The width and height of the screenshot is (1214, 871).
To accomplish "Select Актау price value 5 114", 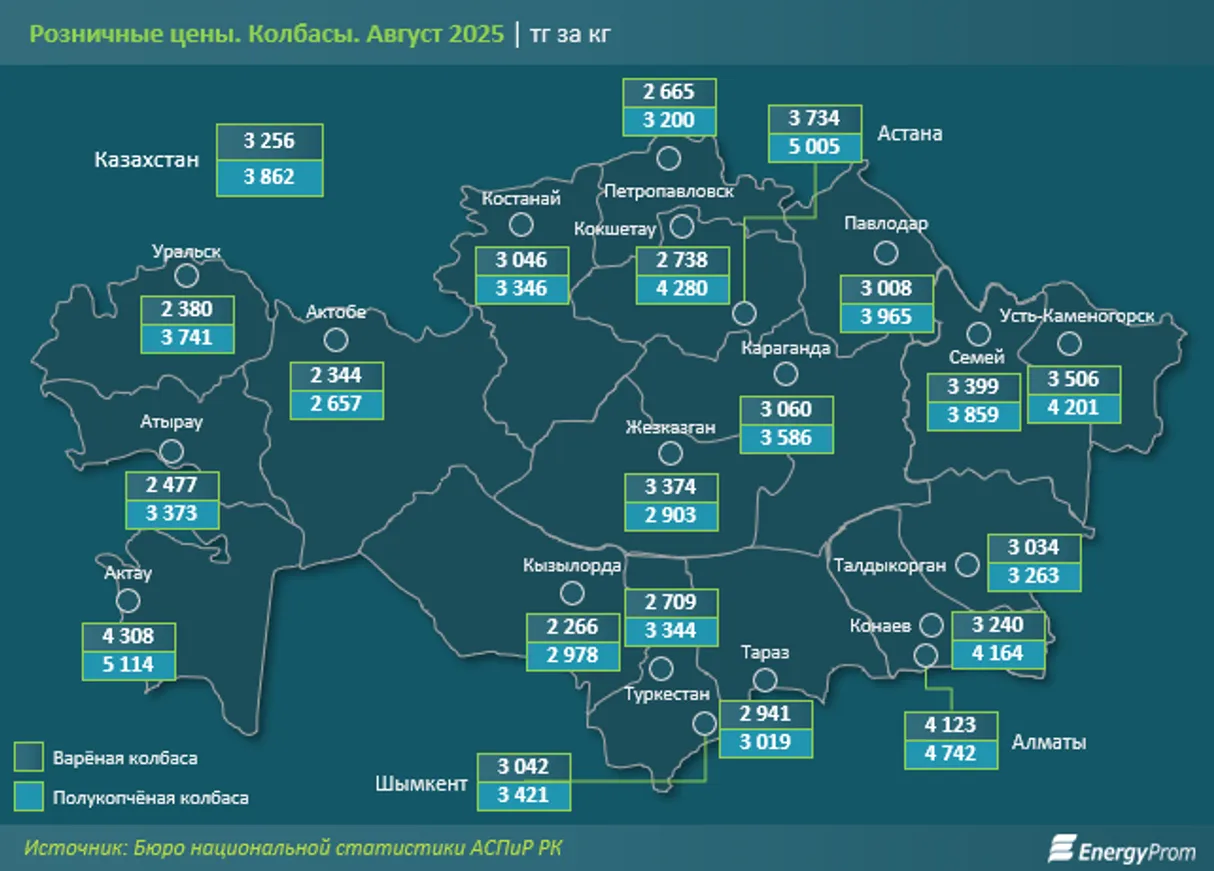I will [x=131, y=665].
